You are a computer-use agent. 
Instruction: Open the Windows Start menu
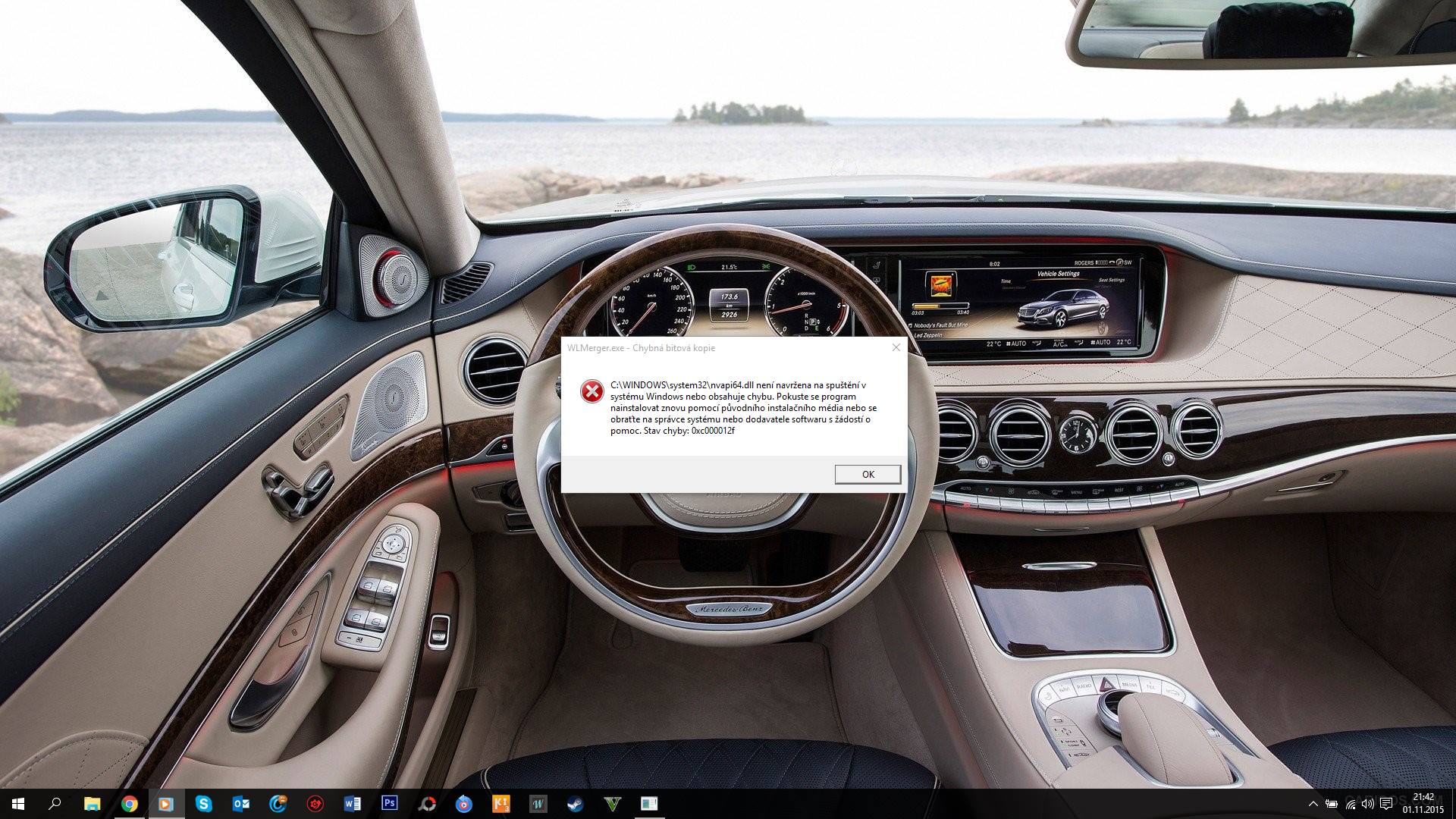(x=18, y=803)
